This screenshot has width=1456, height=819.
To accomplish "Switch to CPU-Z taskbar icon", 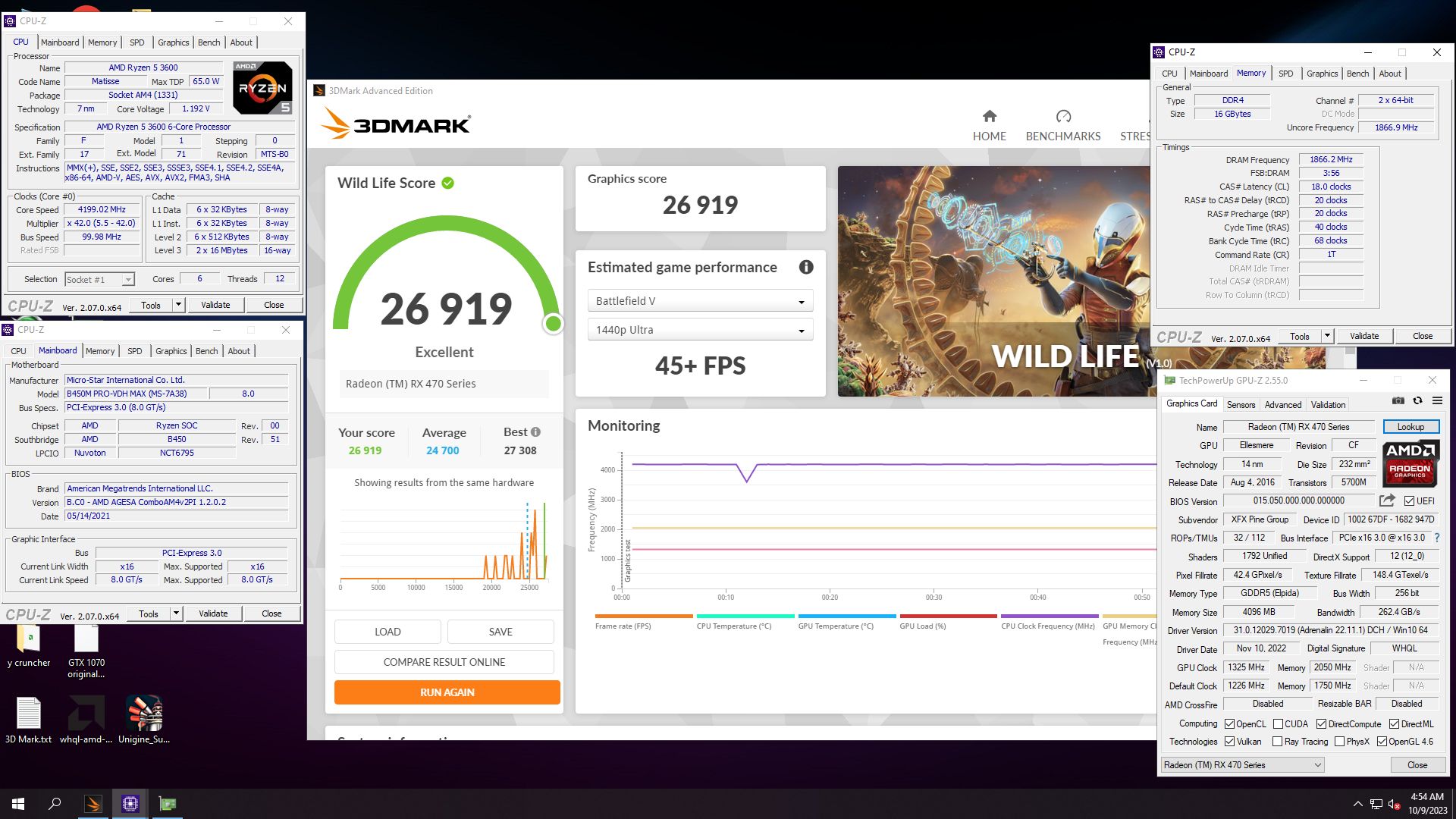I will pos(130,804).
